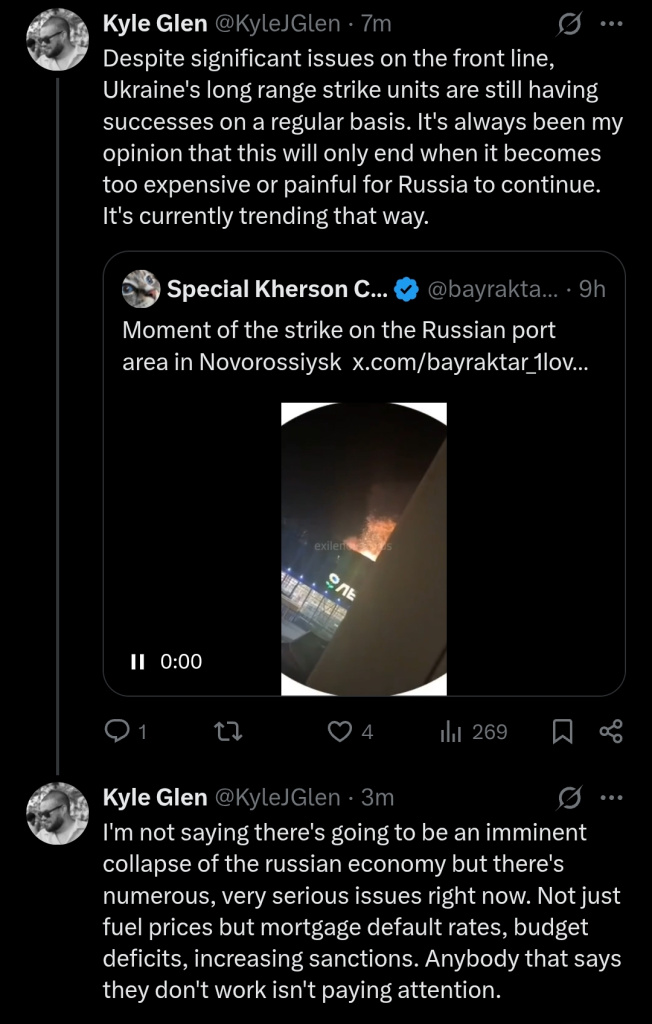Click the Special Kherson C... account name
This screenshot has width=652, height=1024.
pos(276,290)
